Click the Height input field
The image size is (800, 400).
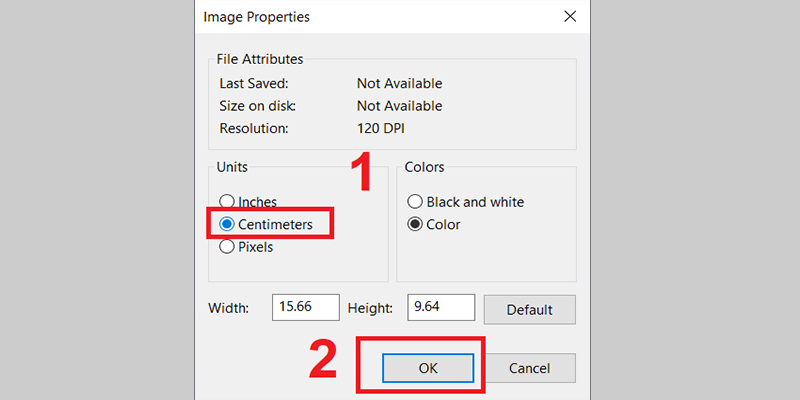441,308
